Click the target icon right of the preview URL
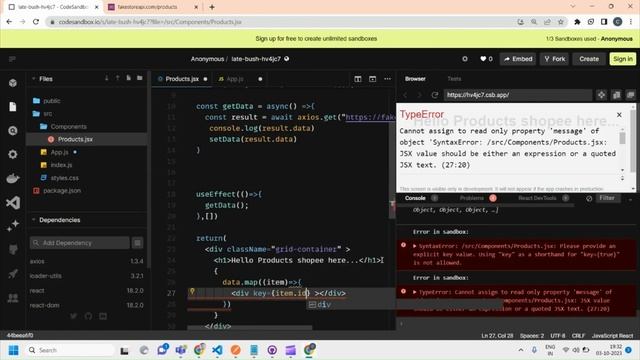The width and height of the screenshot is (640, 360). (x=601, y=95)
